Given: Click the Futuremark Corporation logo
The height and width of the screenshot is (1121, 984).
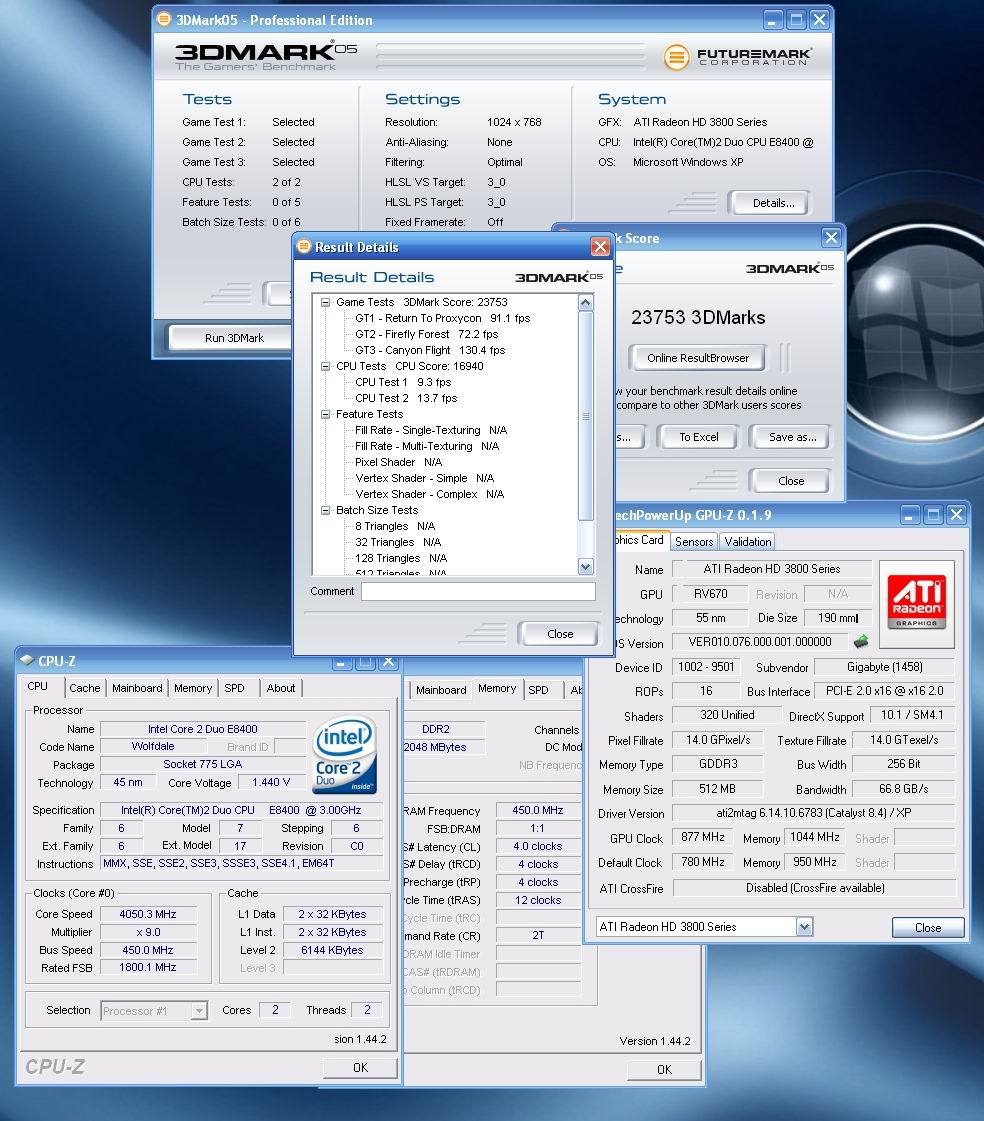Looking at the screenshot, I should [x=737, y=56].
